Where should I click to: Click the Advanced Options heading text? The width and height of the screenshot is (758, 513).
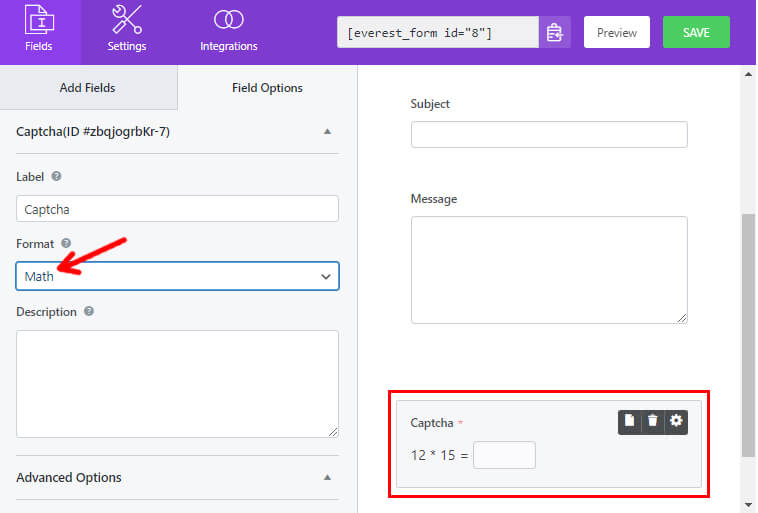pyautogui.click(x=69, y=477)
